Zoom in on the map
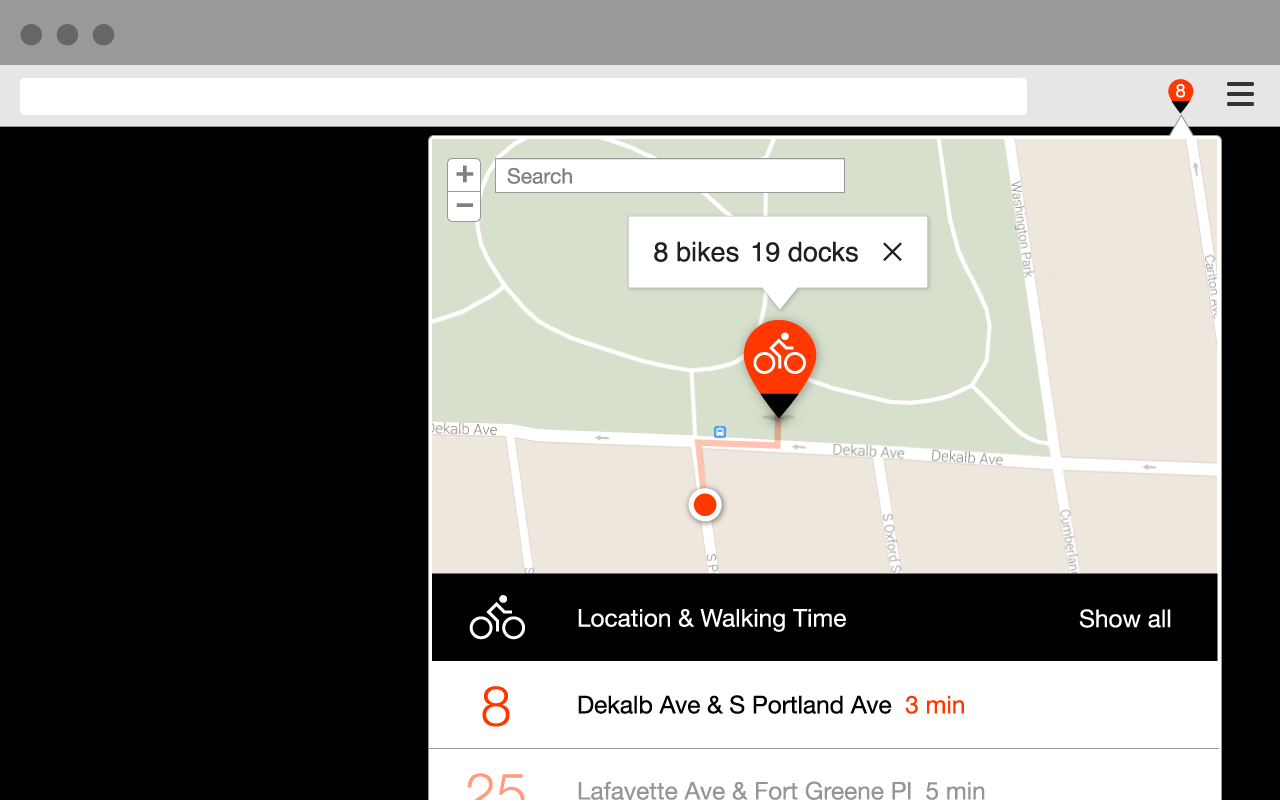 (x=464, y=175)
